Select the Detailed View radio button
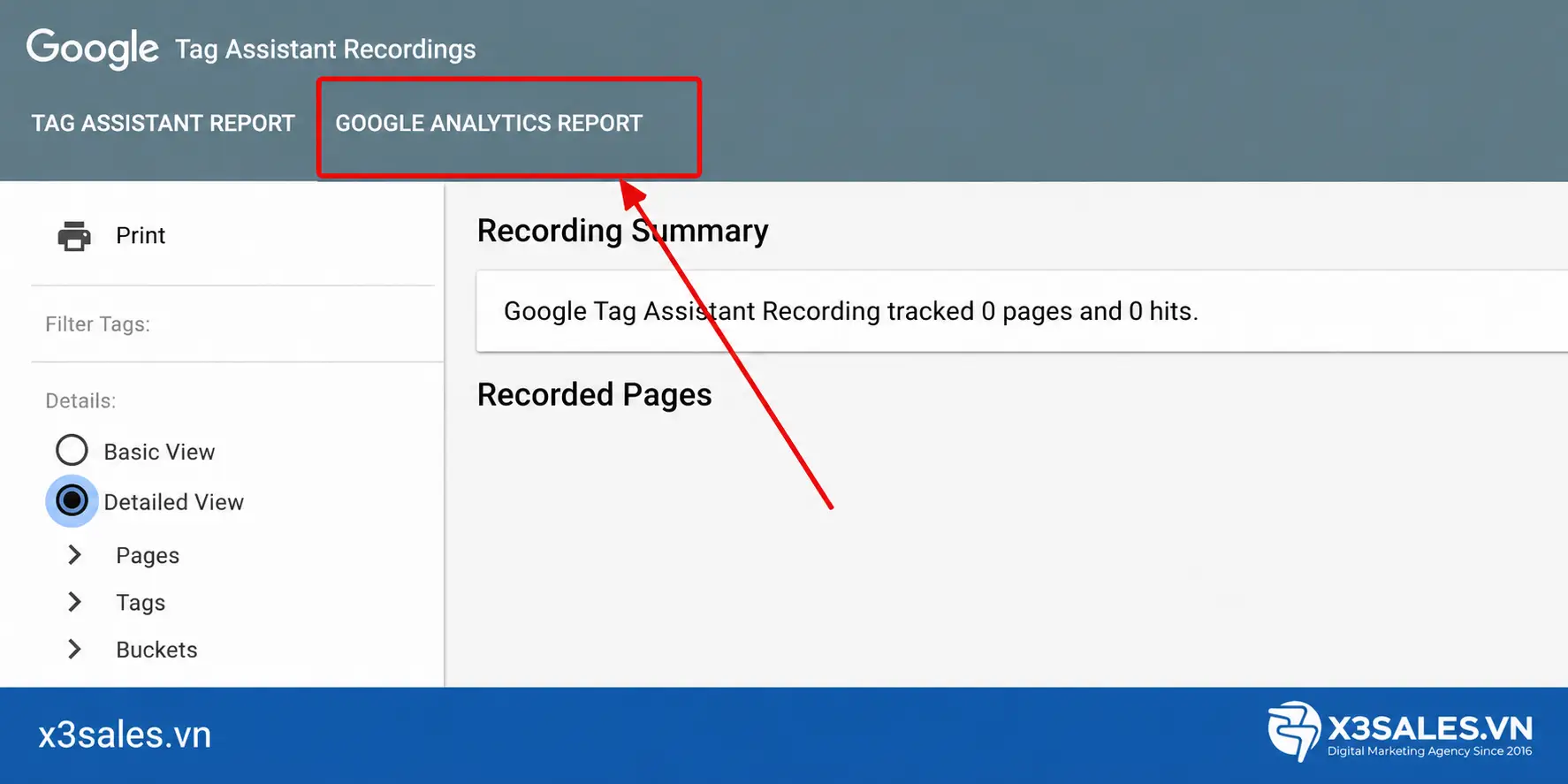 [72, 501]
